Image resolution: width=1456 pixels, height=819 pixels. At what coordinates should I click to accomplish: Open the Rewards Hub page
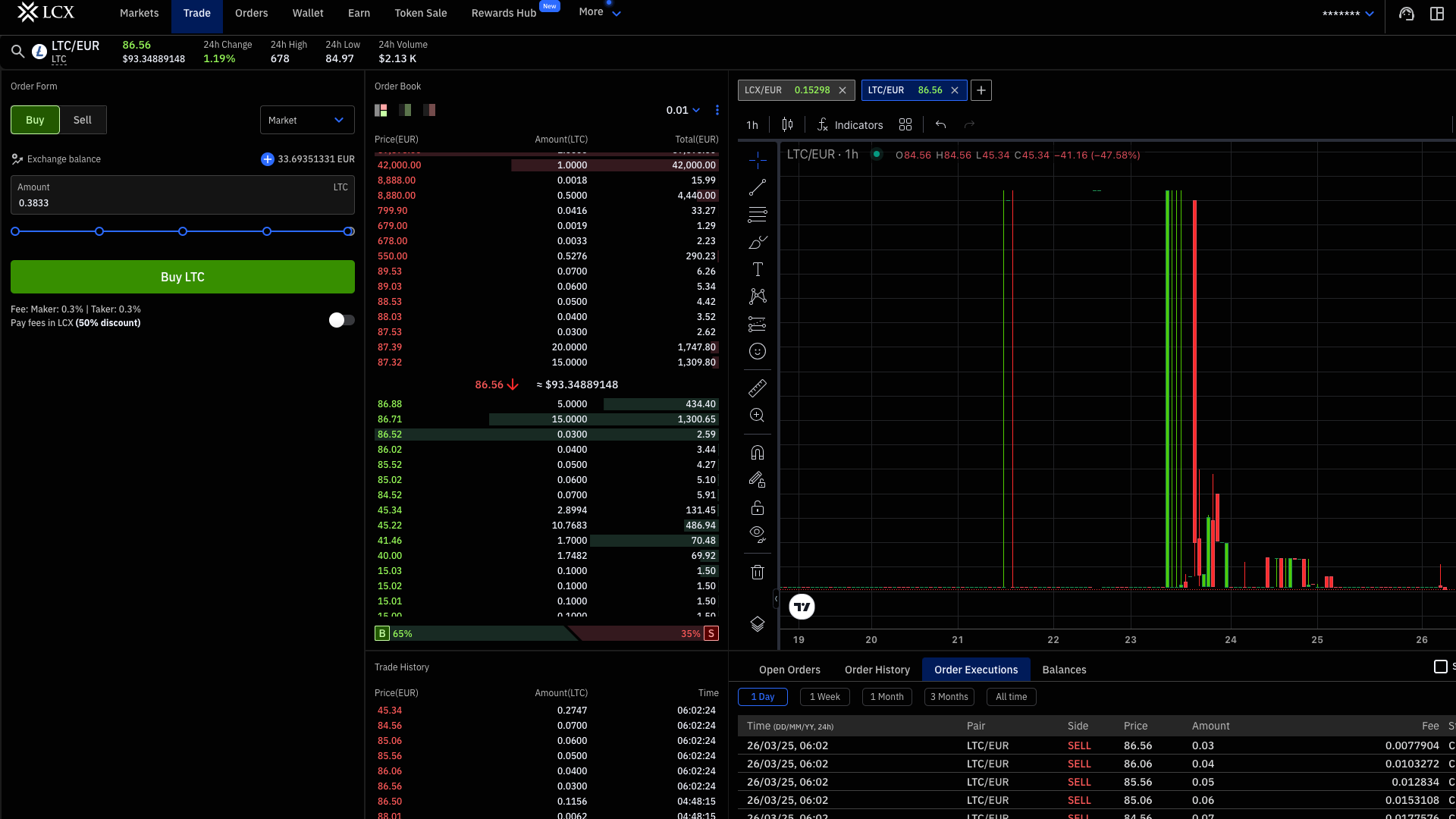pyautogui.click(x=504, y=13)
